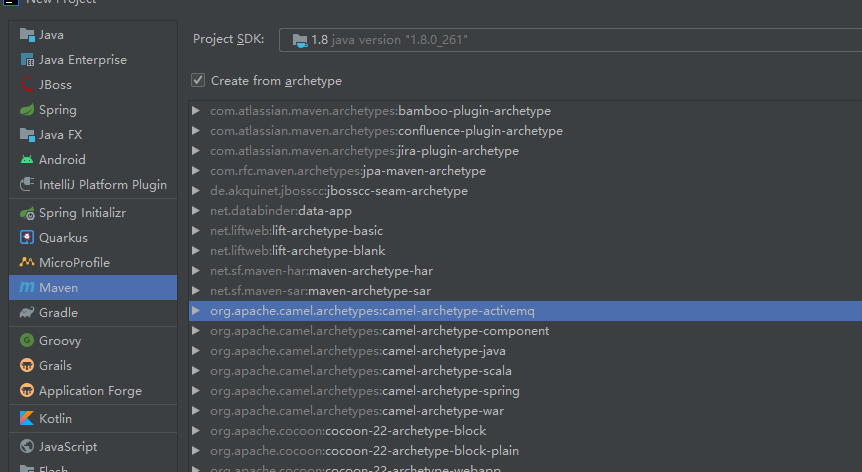This screenshot has height=472, width=862.
Task: Click the Spring Initializr icon
Action: tap(27, 213)
